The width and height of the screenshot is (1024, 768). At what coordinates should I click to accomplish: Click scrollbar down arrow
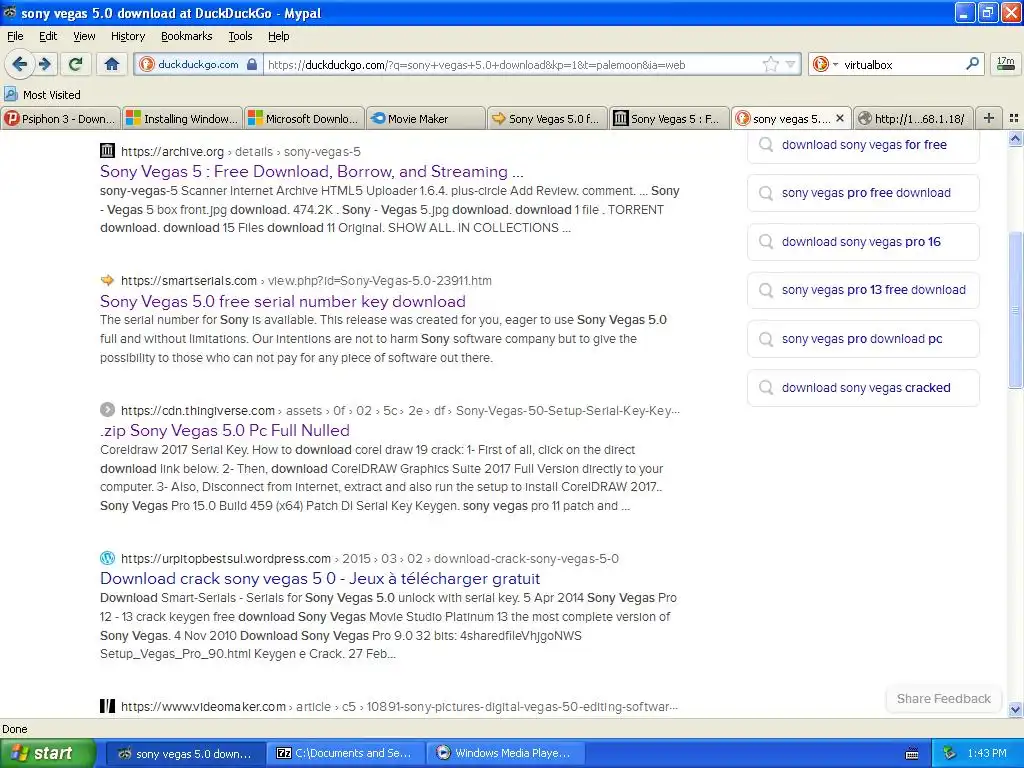click(x=1015, y=709)
